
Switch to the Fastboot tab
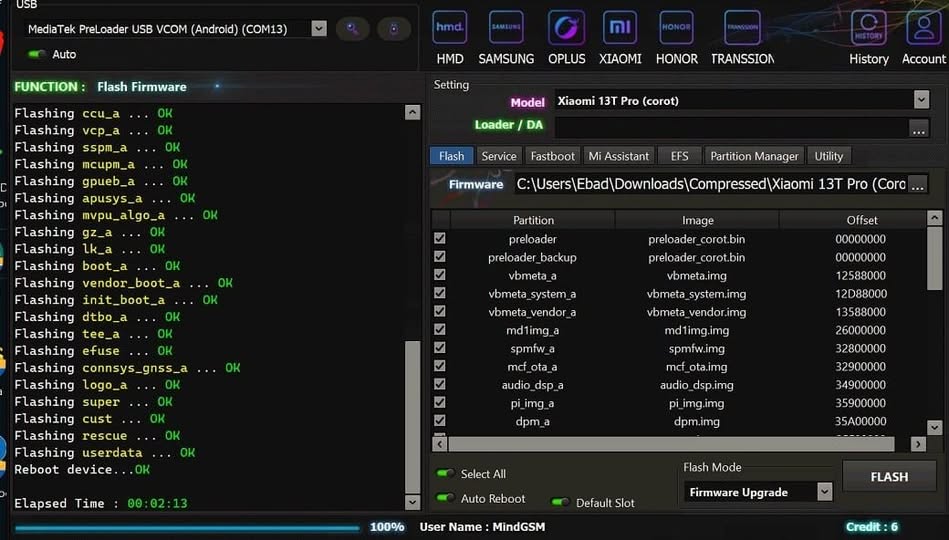tap(552, 156)
